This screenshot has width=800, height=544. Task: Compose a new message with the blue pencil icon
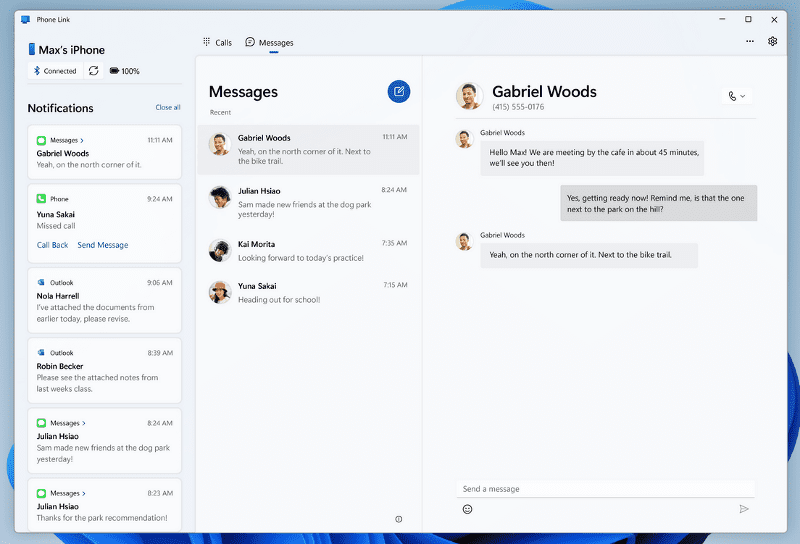(398, 91)
